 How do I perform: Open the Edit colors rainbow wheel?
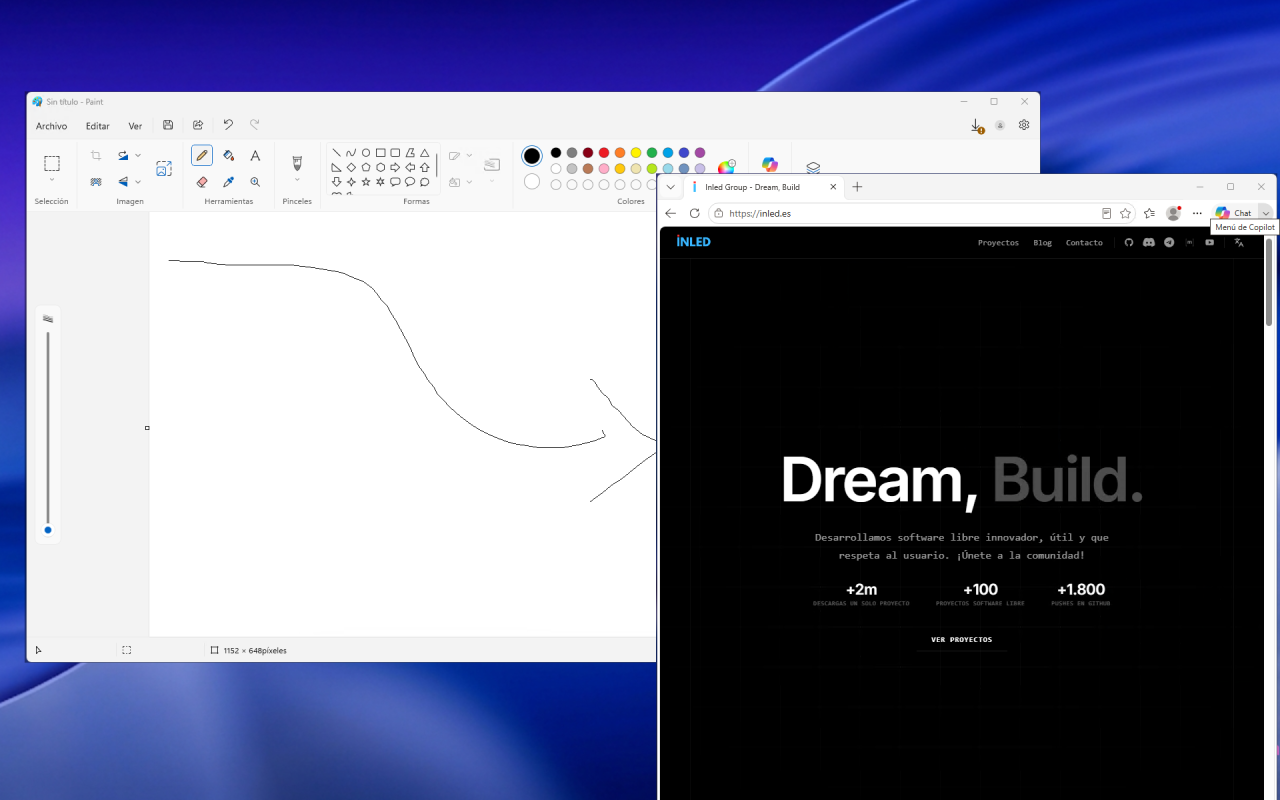[726, 167]
